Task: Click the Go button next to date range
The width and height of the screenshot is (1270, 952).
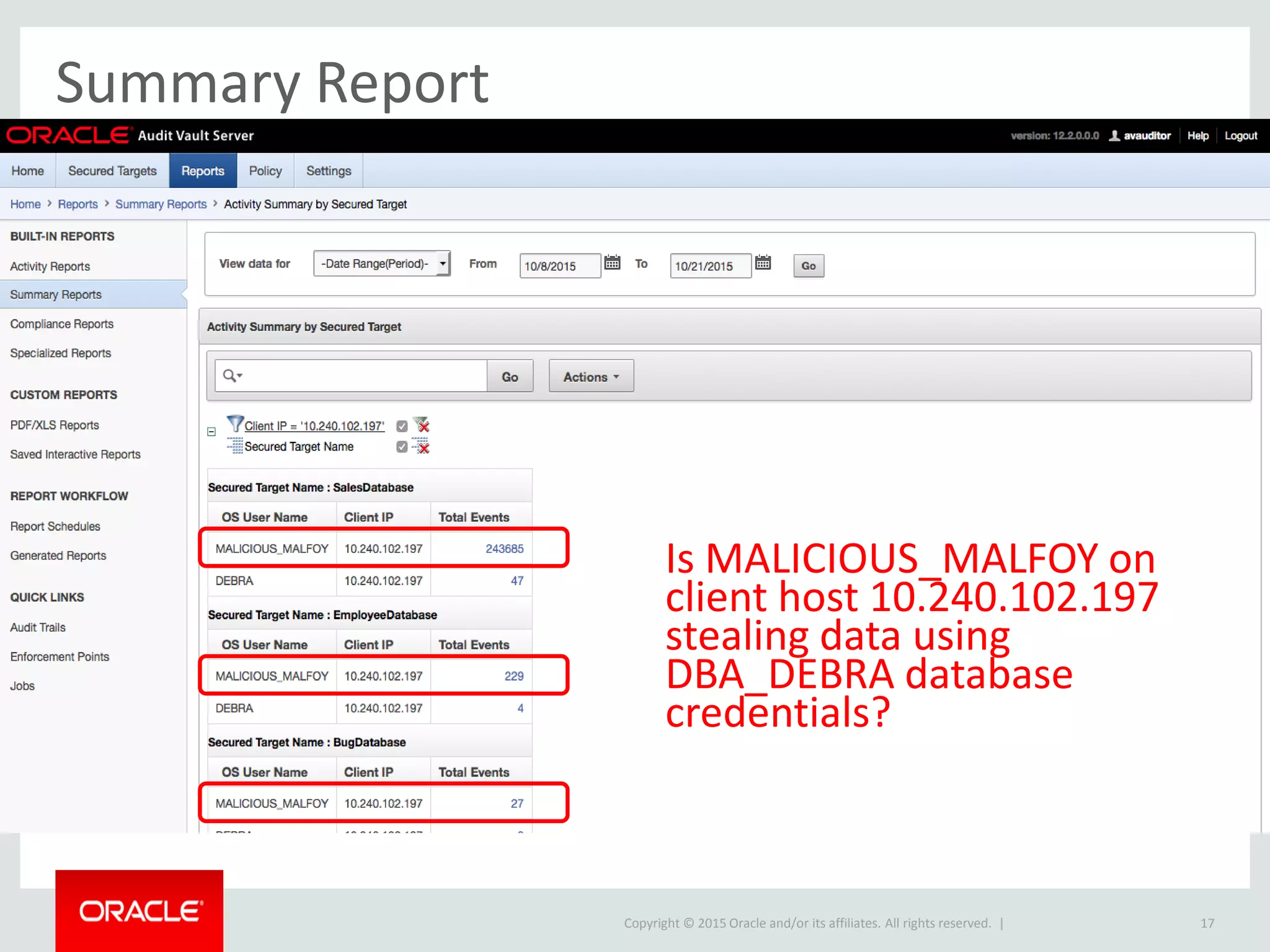Action: click(809, 266)
